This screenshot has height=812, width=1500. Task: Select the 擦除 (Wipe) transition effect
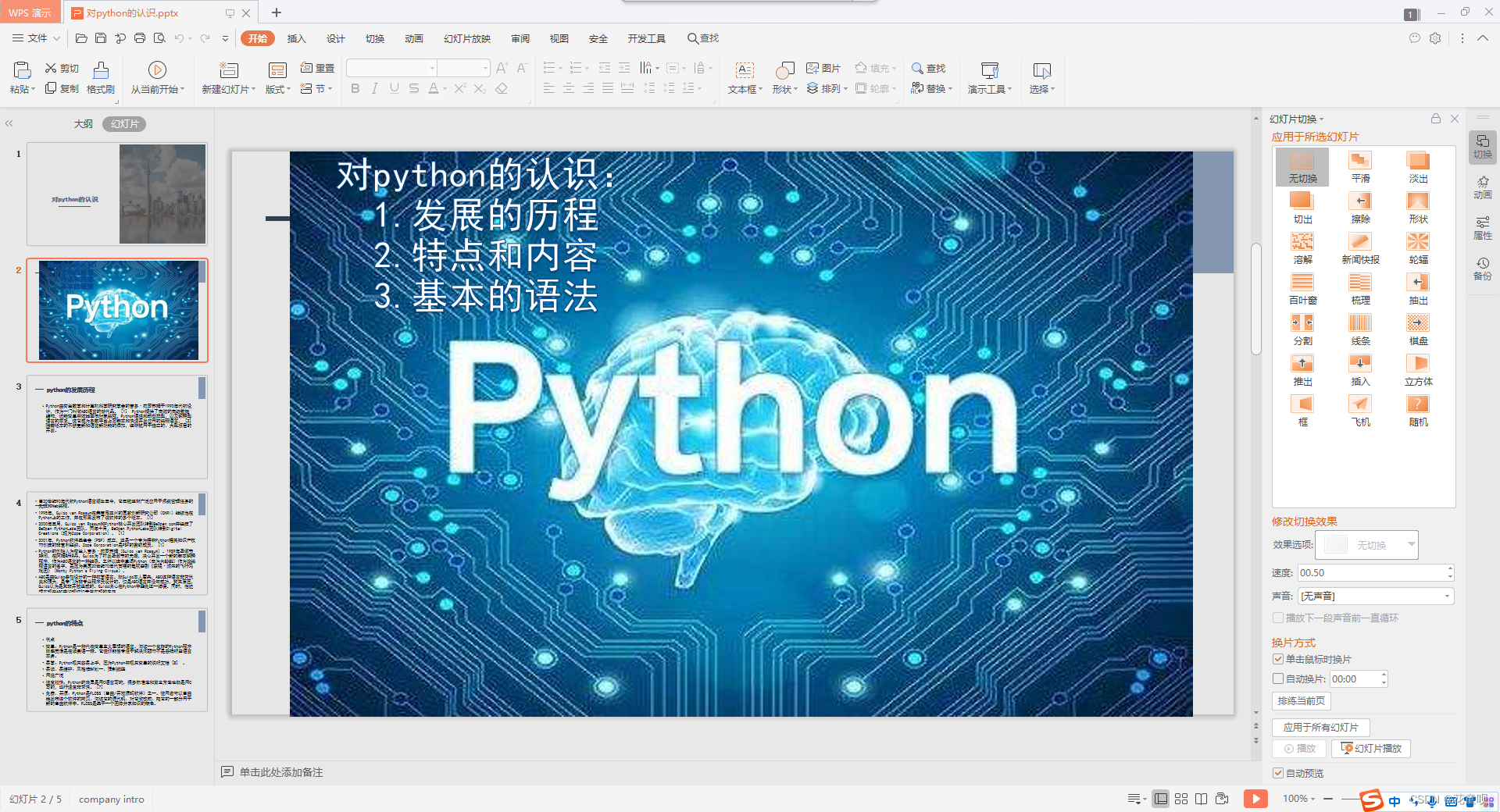pos(1359,207)
